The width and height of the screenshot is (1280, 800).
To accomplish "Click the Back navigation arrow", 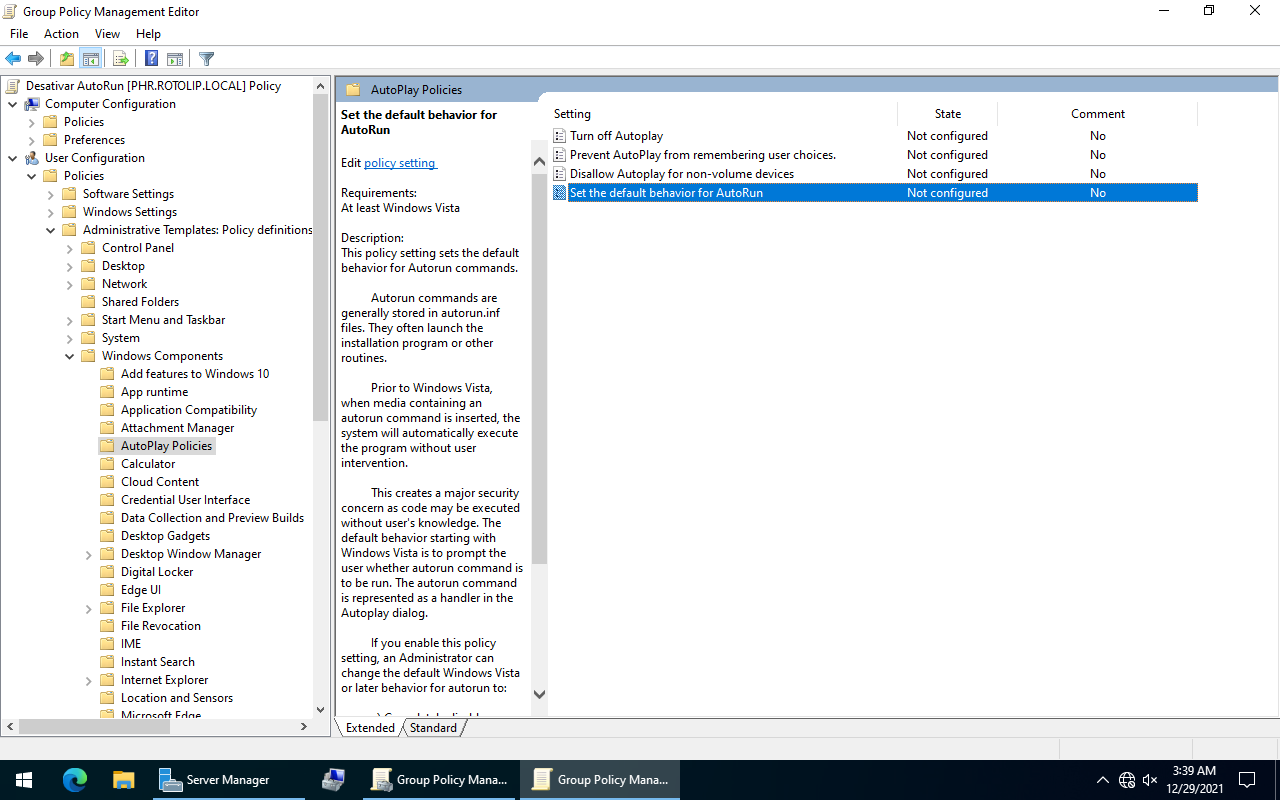I will [13, 58].
